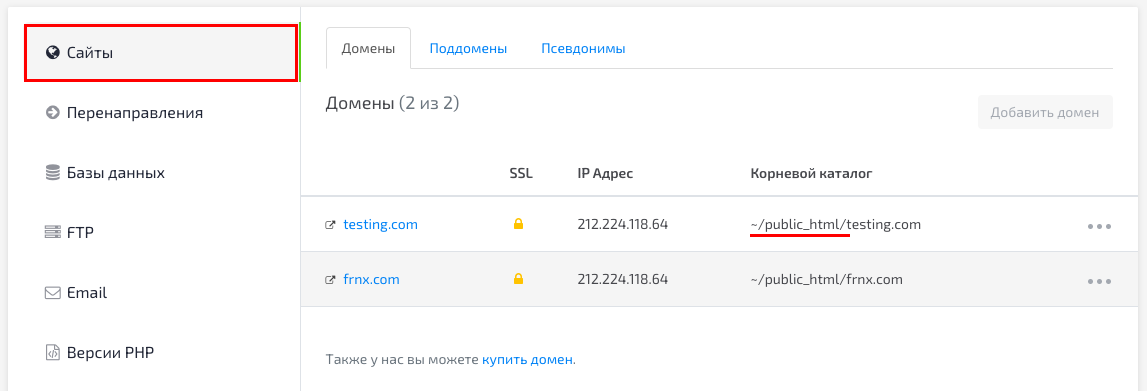Follow the купить домен link
The width and height of the screenshot is (1147, 391).
click(x=527, y=360)
